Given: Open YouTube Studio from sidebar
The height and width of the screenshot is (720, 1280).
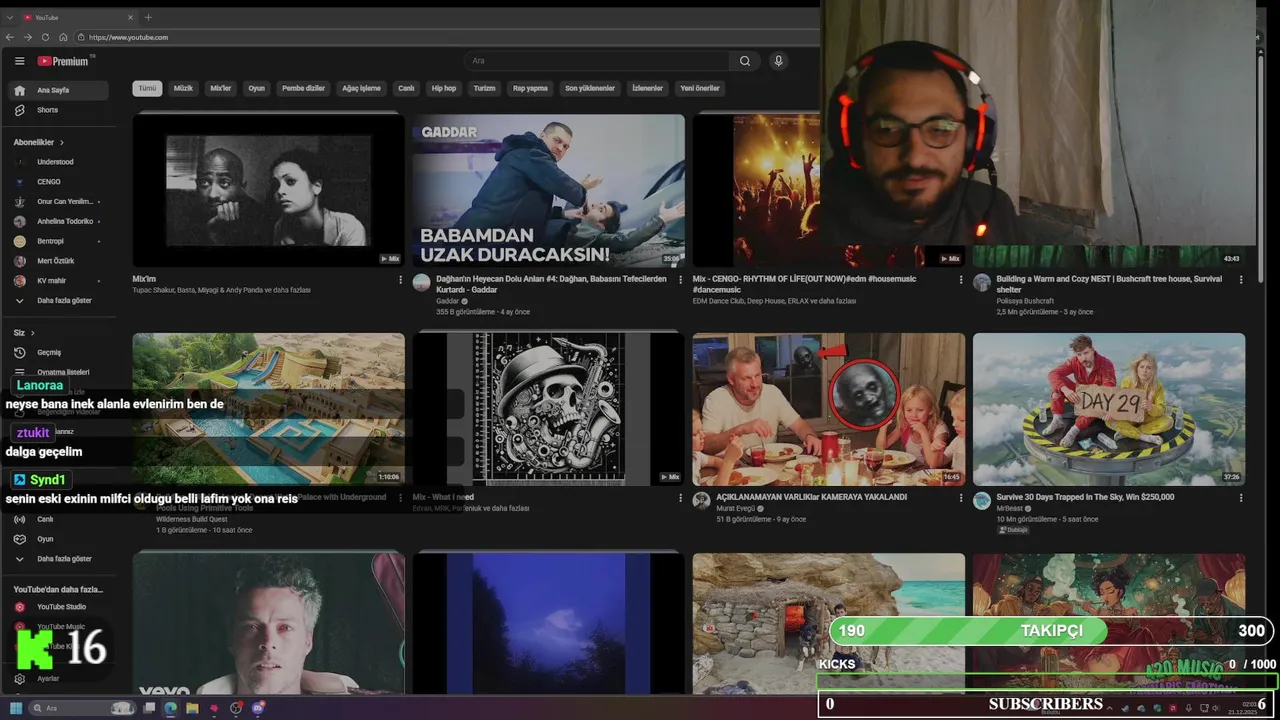Looking at the screenshot, I should (x=59, y=607).
